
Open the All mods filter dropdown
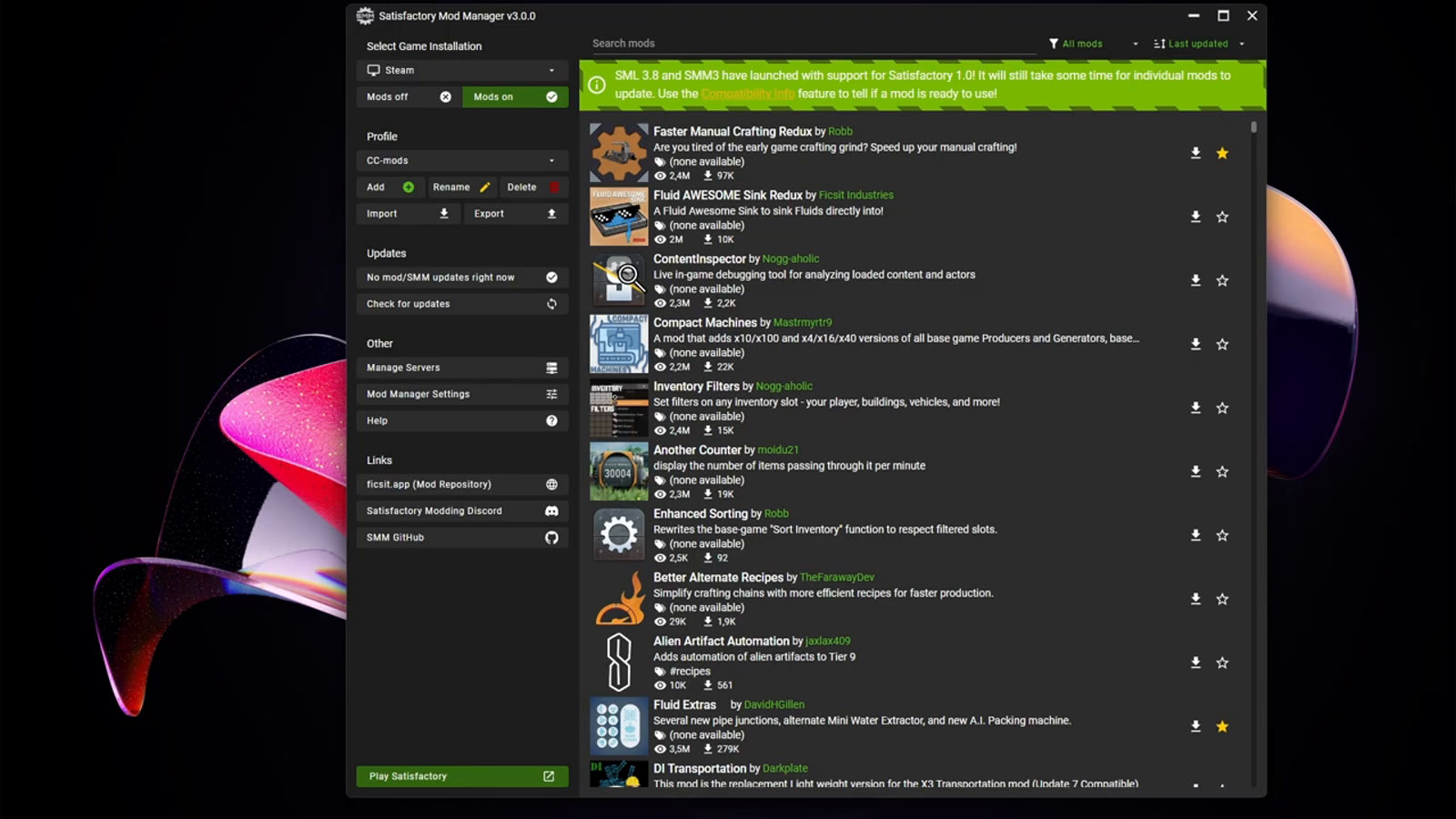1093,44
